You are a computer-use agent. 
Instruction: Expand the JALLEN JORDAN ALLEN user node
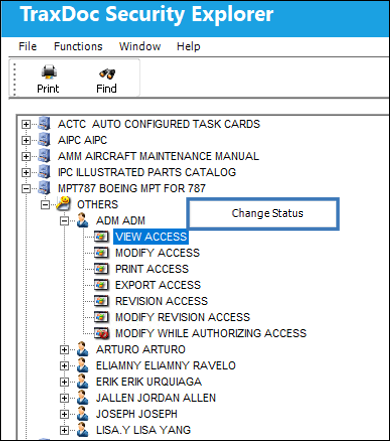click(x=65, y=398)
